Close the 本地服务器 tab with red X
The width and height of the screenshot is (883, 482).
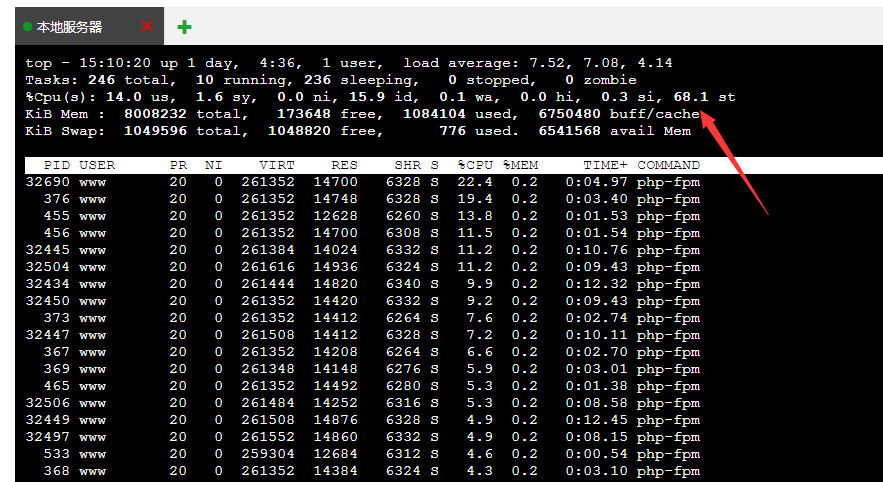coord(147,27)
